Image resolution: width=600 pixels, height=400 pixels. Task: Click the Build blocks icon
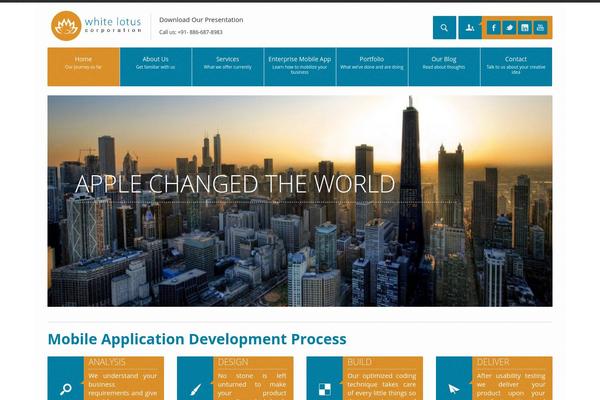pos(324,389)
